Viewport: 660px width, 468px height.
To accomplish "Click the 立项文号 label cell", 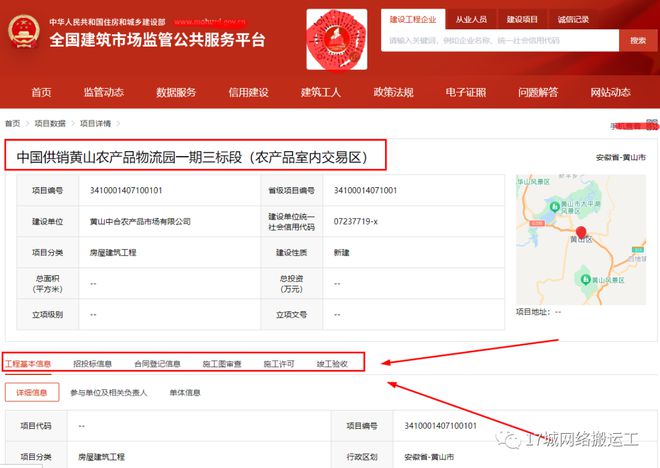I will (291, 314).
